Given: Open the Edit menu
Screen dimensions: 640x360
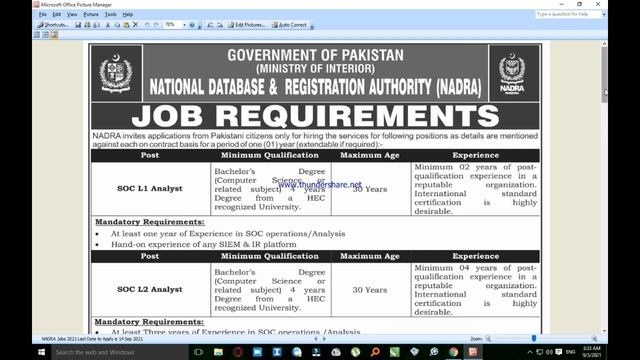Looking at the screenshot, I should (x=56, y=14).
